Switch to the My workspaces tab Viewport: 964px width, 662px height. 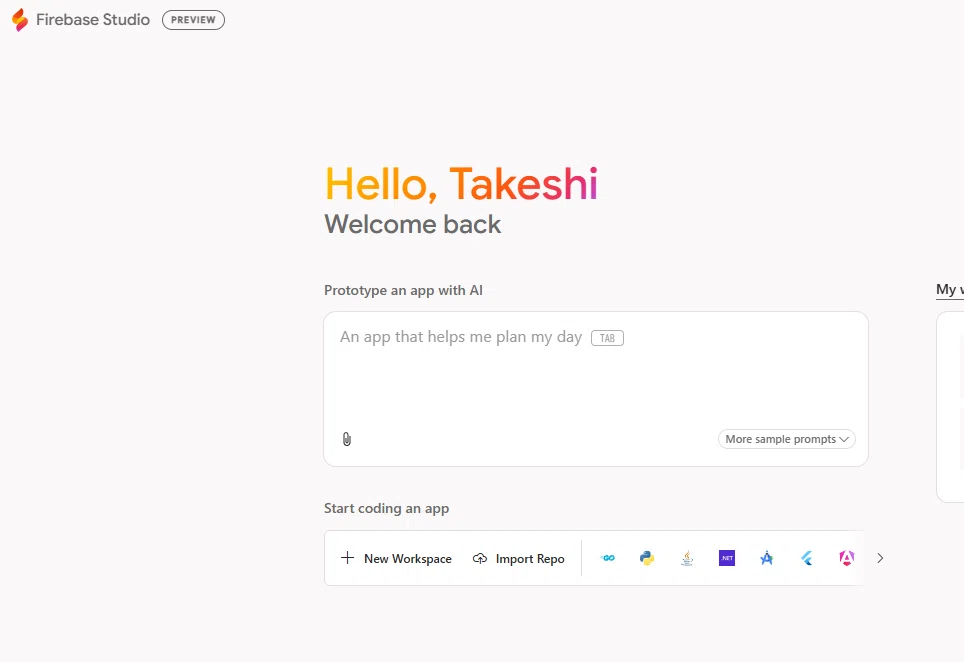pyautogui.click(x=950, y=290)
